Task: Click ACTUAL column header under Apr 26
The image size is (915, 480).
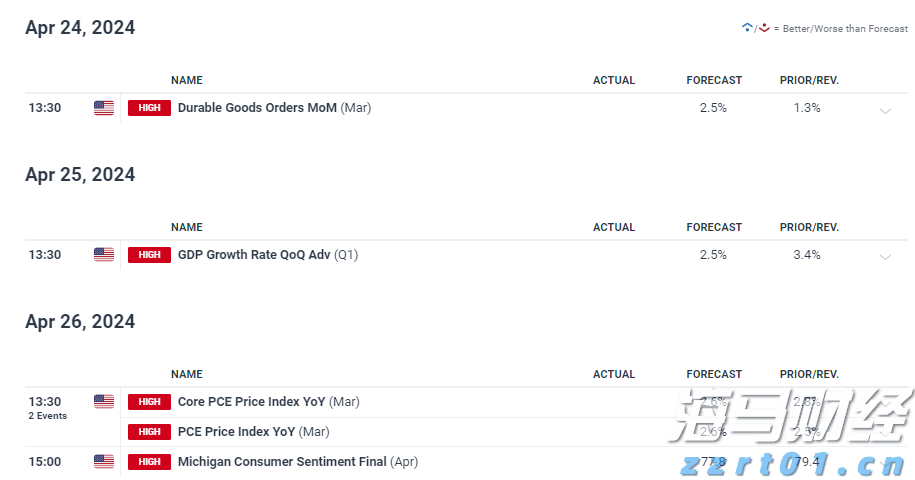Action: click(613, 374)
